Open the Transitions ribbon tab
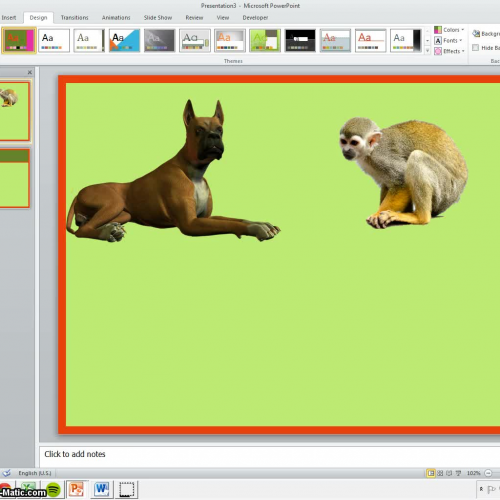Viewport: 500px width, 500px height. pos(75,18)
